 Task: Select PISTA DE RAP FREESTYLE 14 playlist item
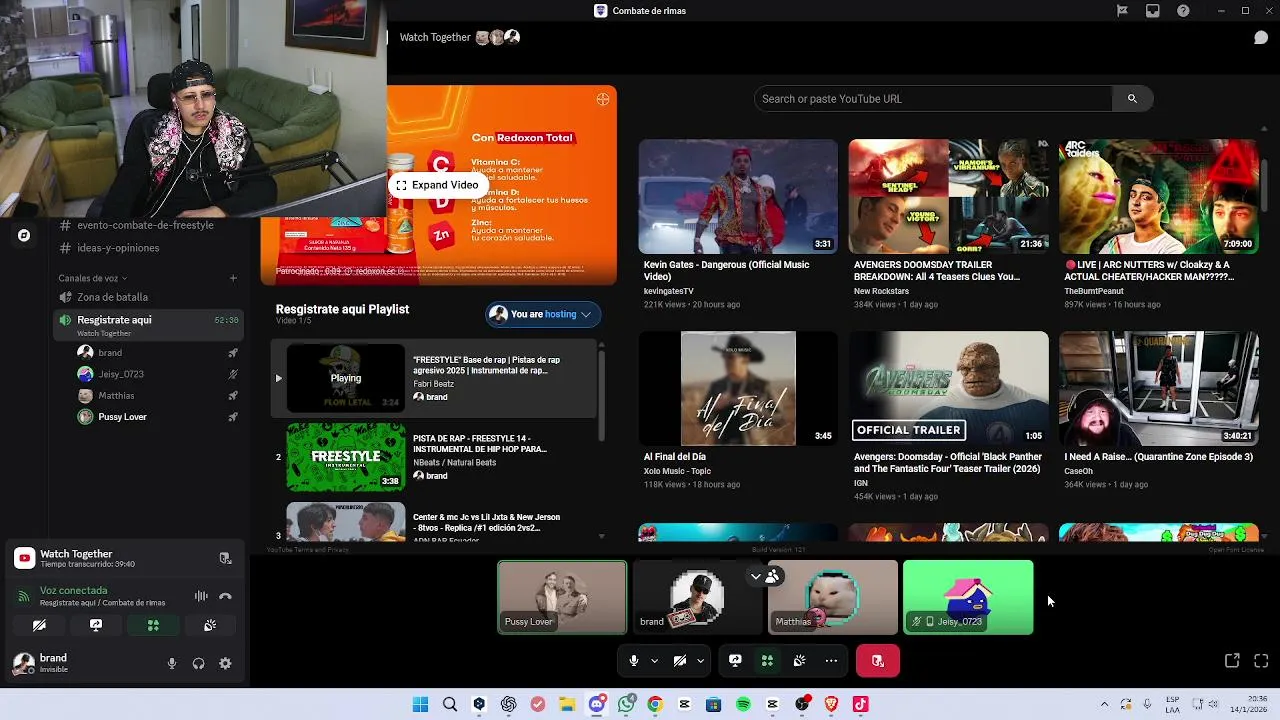[x=434, y=457]
